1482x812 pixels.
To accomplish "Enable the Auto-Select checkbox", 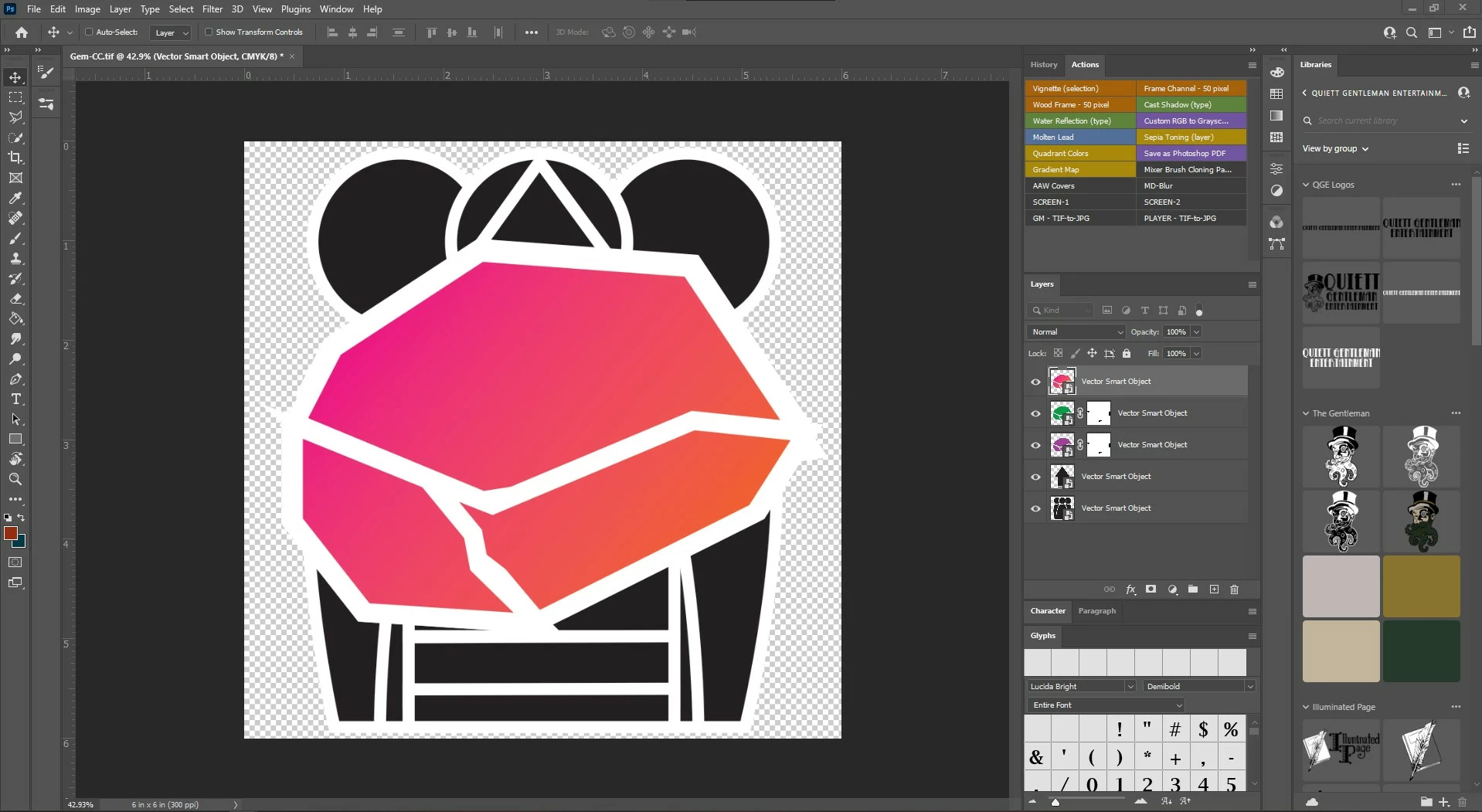I will [x=89, y=32].
